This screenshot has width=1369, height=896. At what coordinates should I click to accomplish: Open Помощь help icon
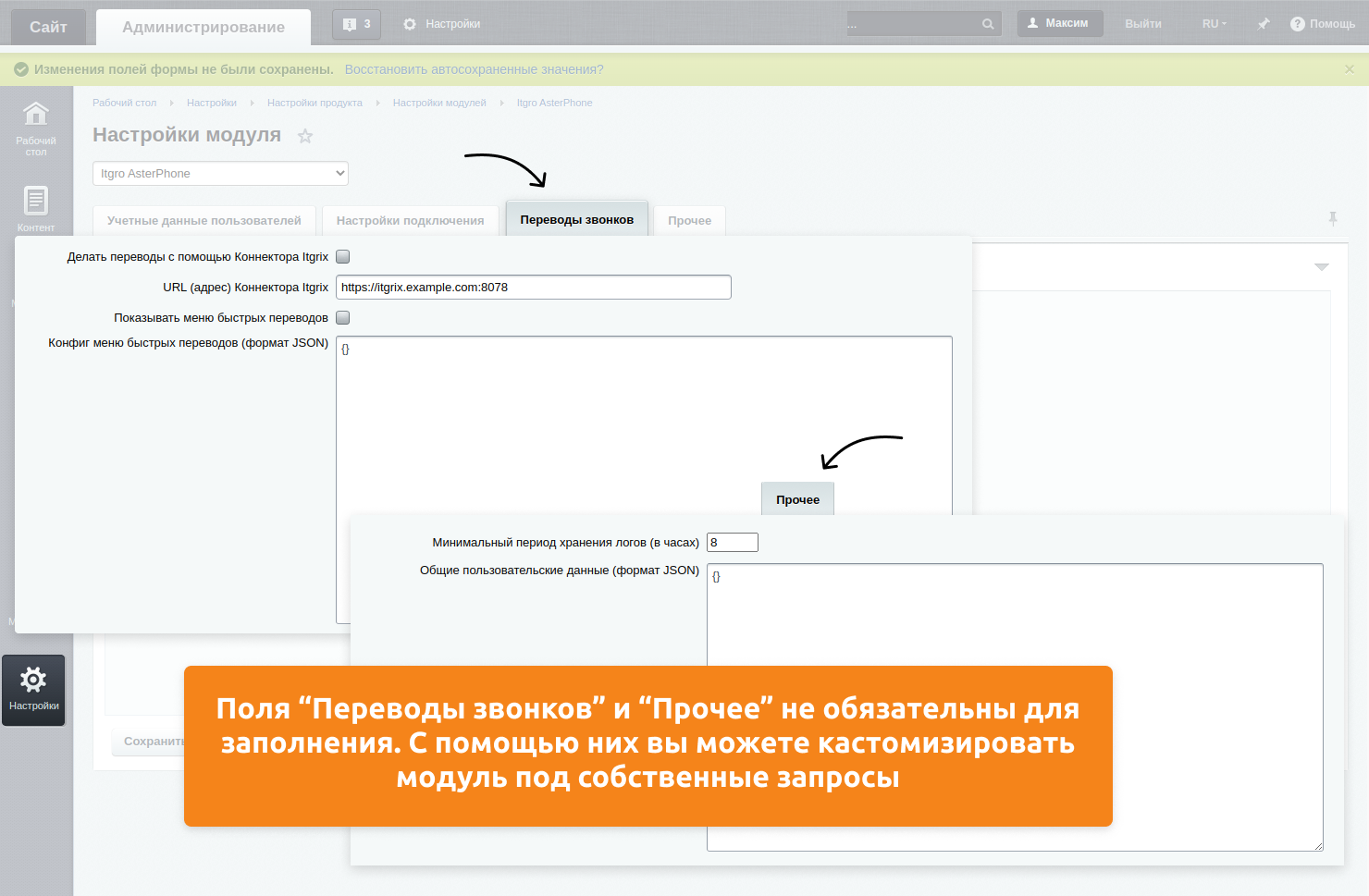tap(1297, 24)
